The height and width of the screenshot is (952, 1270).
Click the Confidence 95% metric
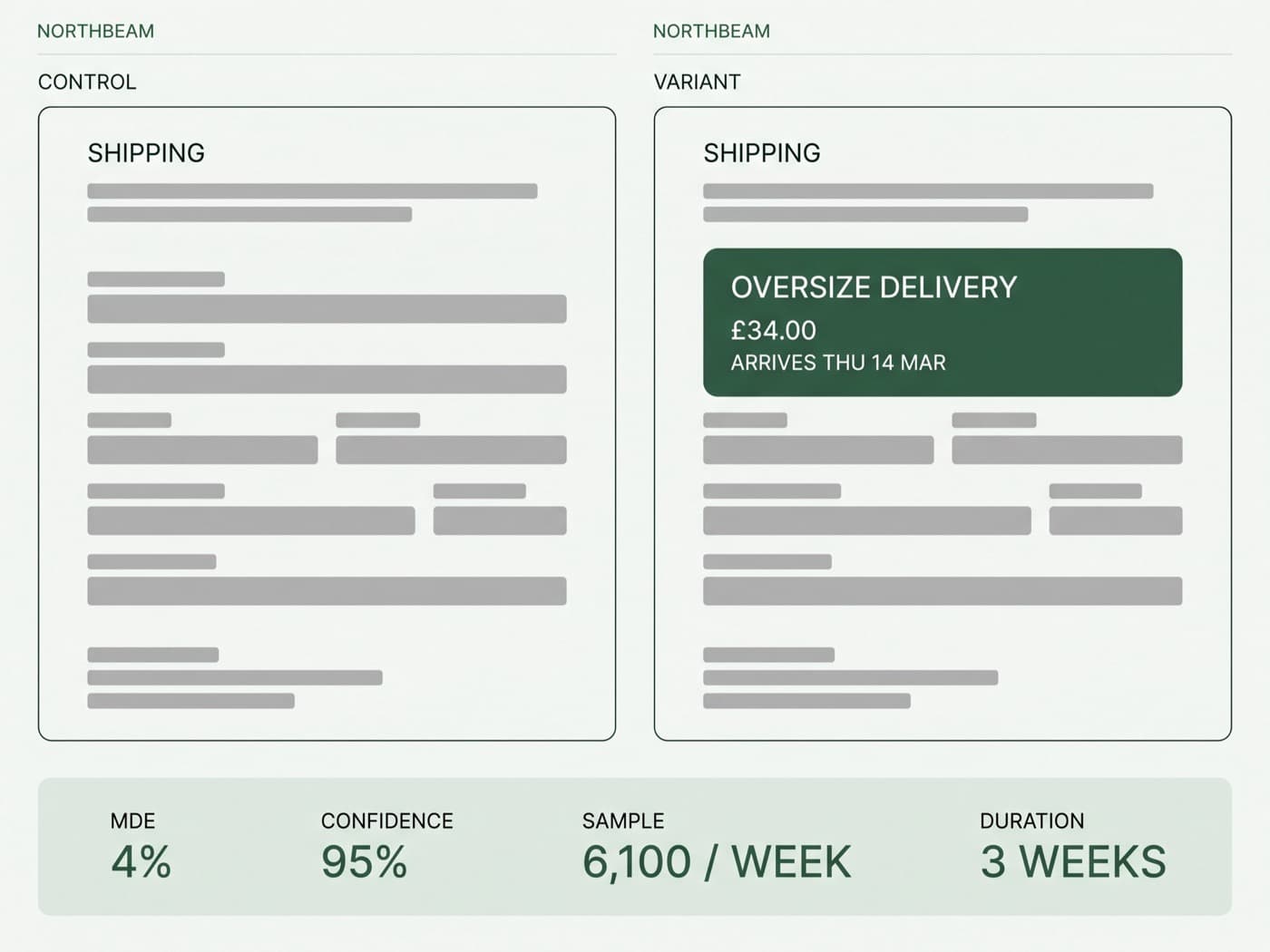386,848
